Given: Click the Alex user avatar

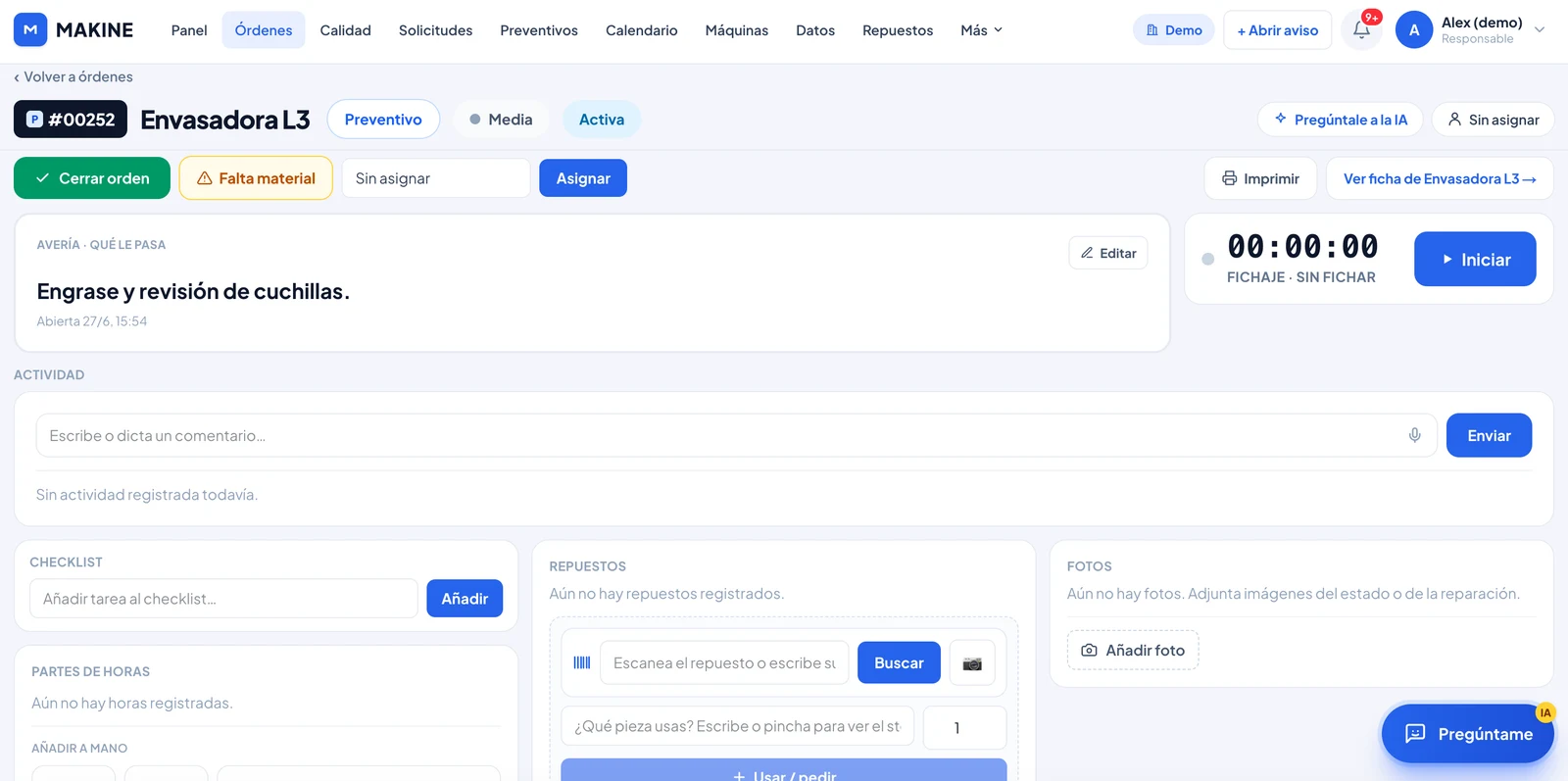Looking at the screenshot, I should click(x=1413, y=30).
